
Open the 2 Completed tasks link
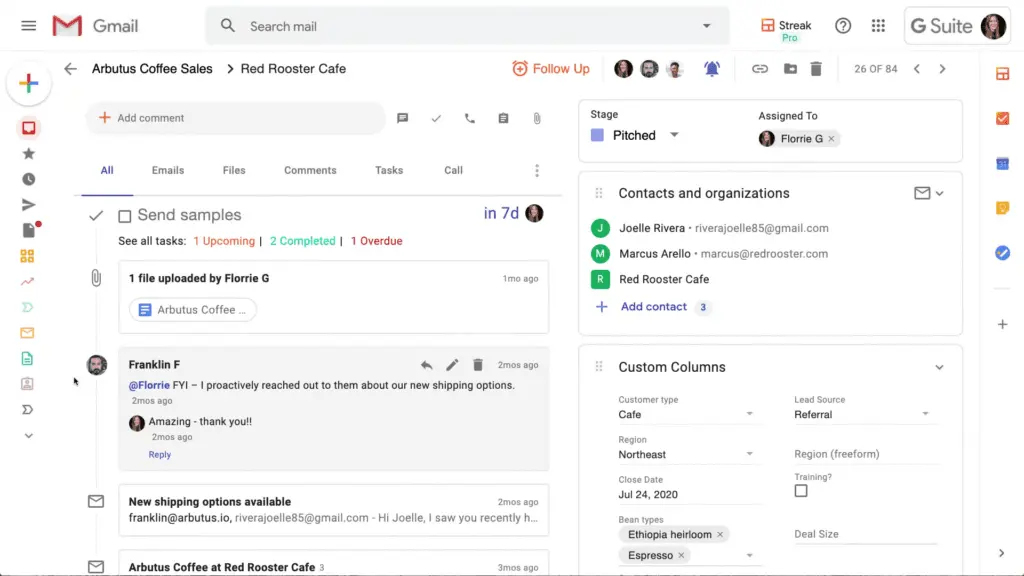[302, 241]
